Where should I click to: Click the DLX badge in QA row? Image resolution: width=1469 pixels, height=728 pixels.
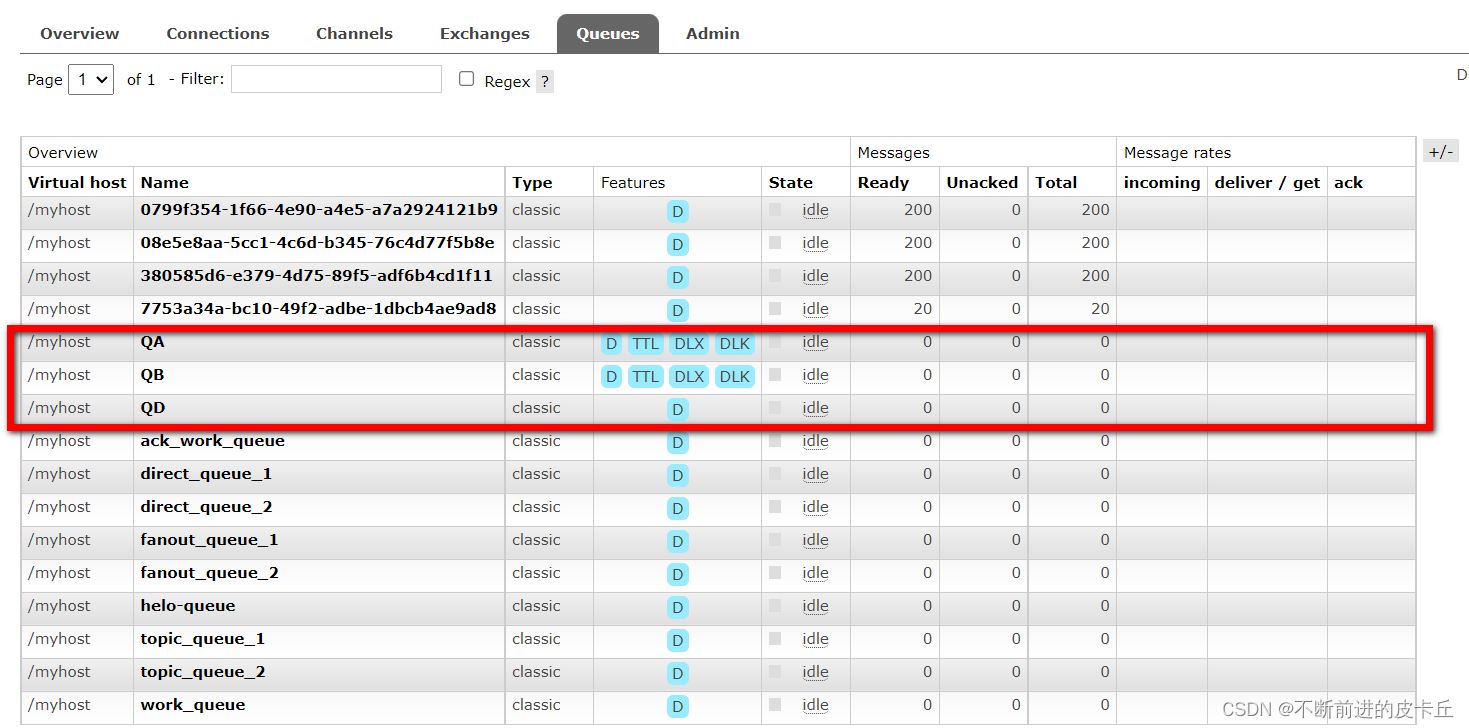coord(689,344)
